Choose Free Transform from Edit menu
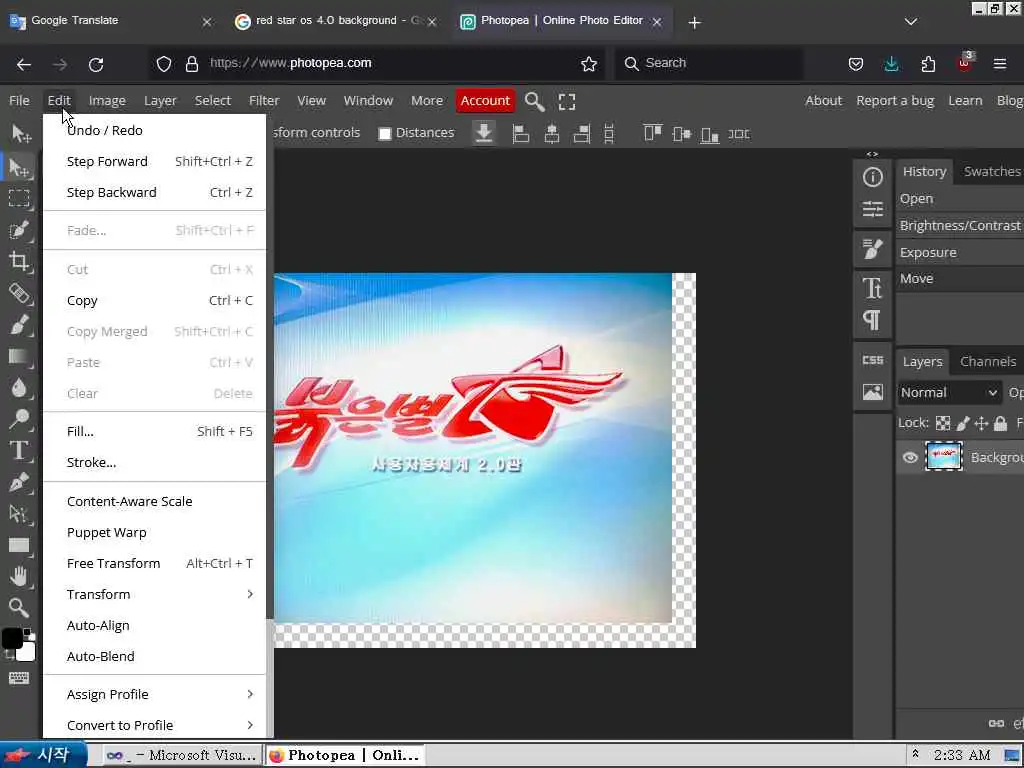 tap(154, 563)
